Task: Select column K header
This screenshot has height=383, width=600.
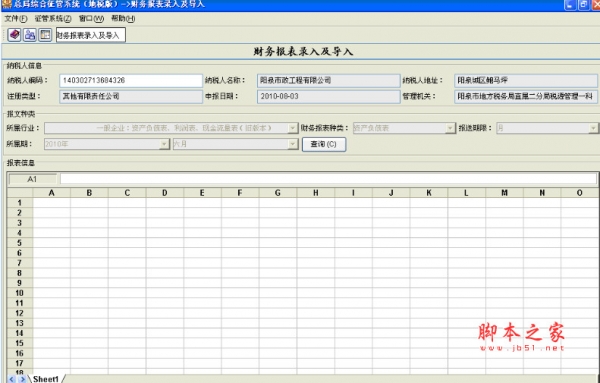Action: click(429, 193)
